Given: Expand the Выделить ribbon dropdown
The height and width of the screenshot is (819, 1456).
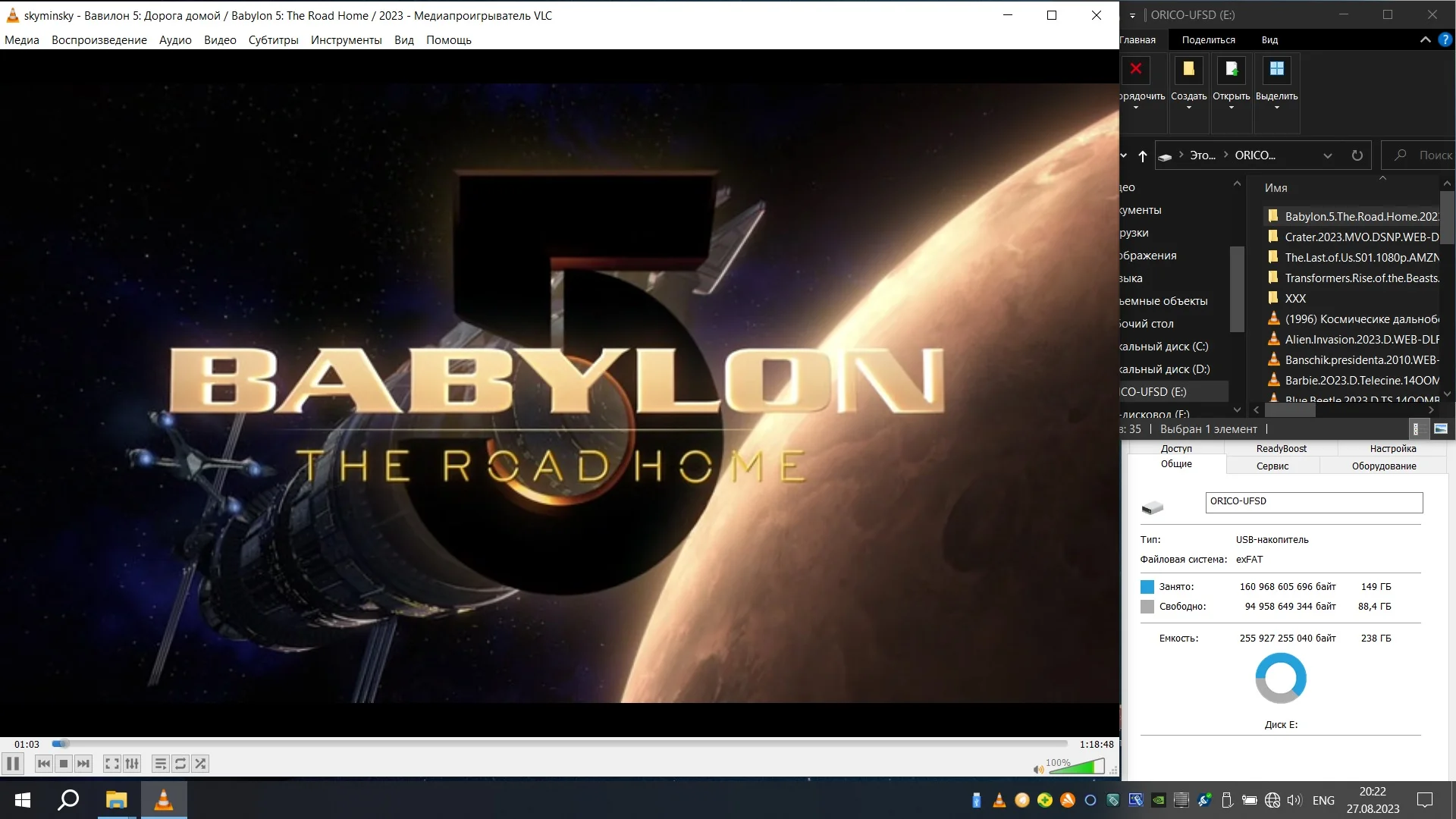Looking at the screenshot, I should coord(1276,108).
